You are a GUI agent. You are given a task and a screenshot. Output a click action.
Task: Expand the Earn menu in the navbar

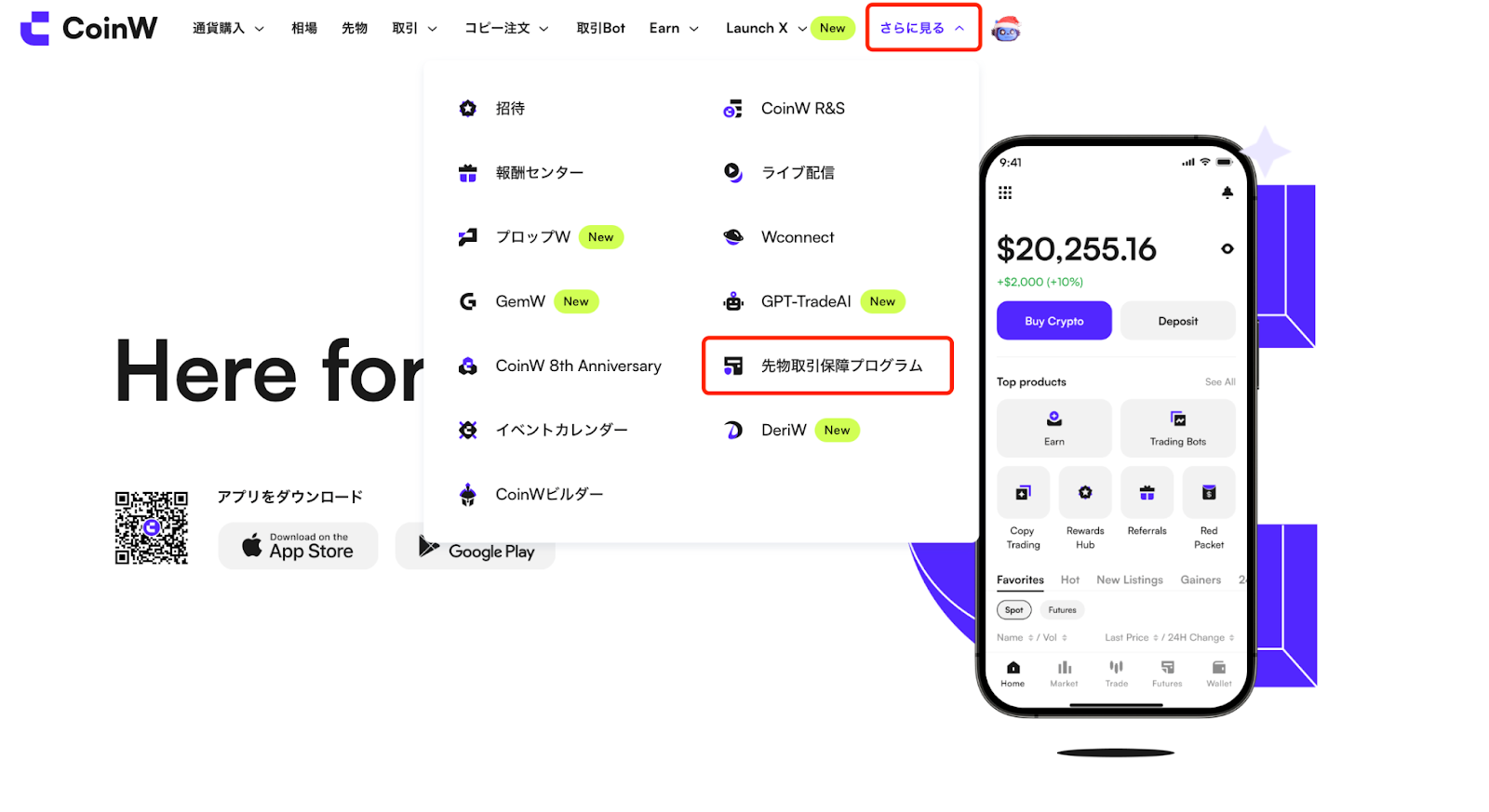click(x=674, y=29)
